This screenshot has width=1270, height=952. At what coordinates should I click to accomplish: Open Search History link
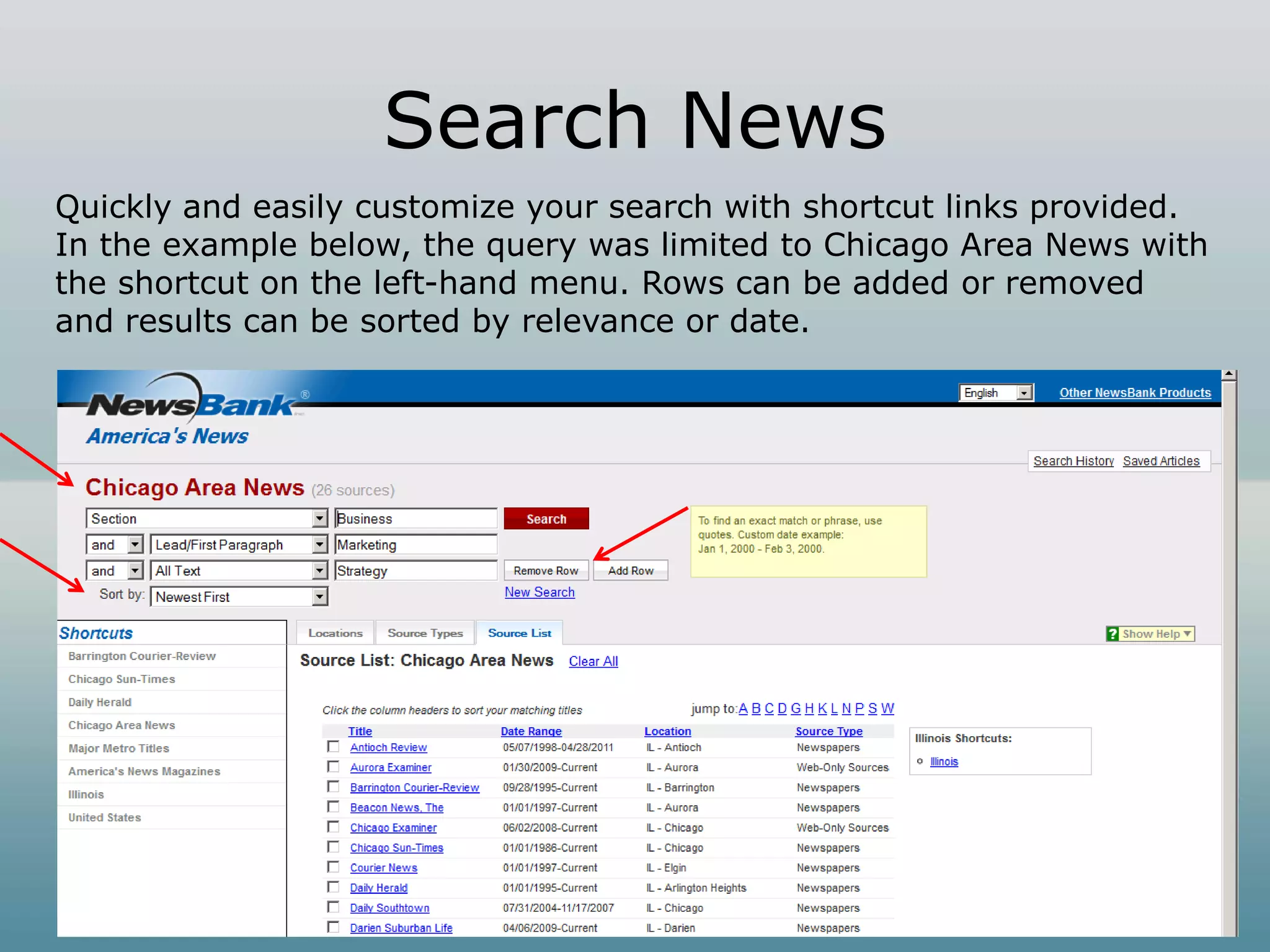(x=1073, y=461)
